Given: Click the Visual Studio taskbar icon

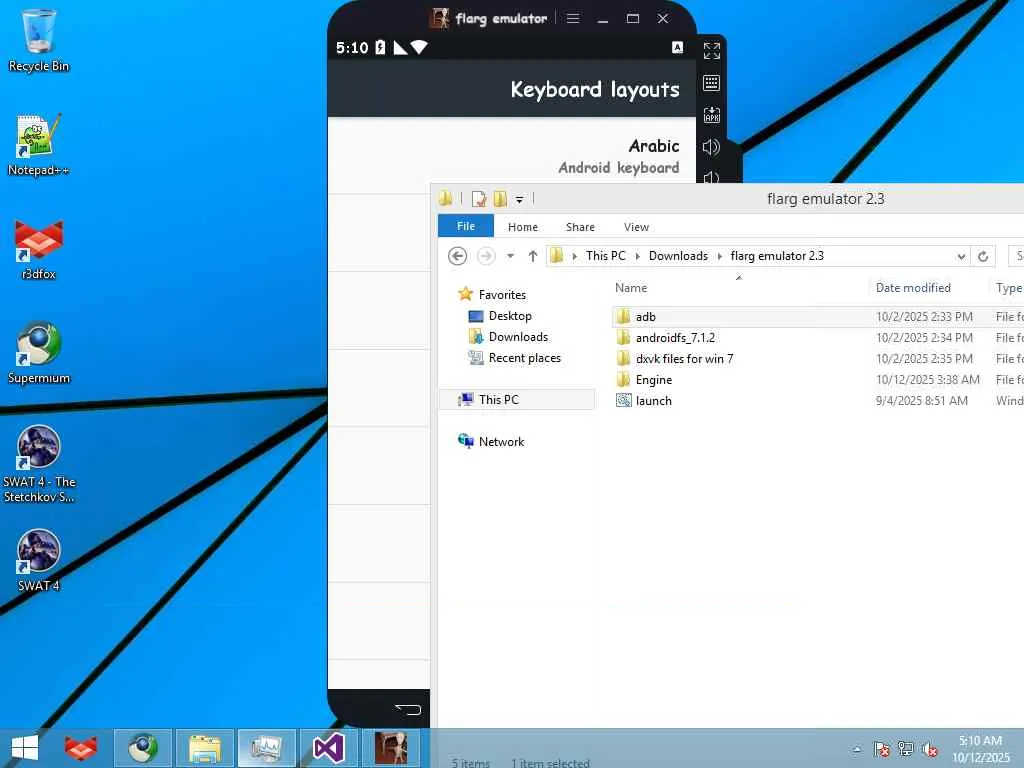Looking at the screenshot, I should click(x=328, y=748).
